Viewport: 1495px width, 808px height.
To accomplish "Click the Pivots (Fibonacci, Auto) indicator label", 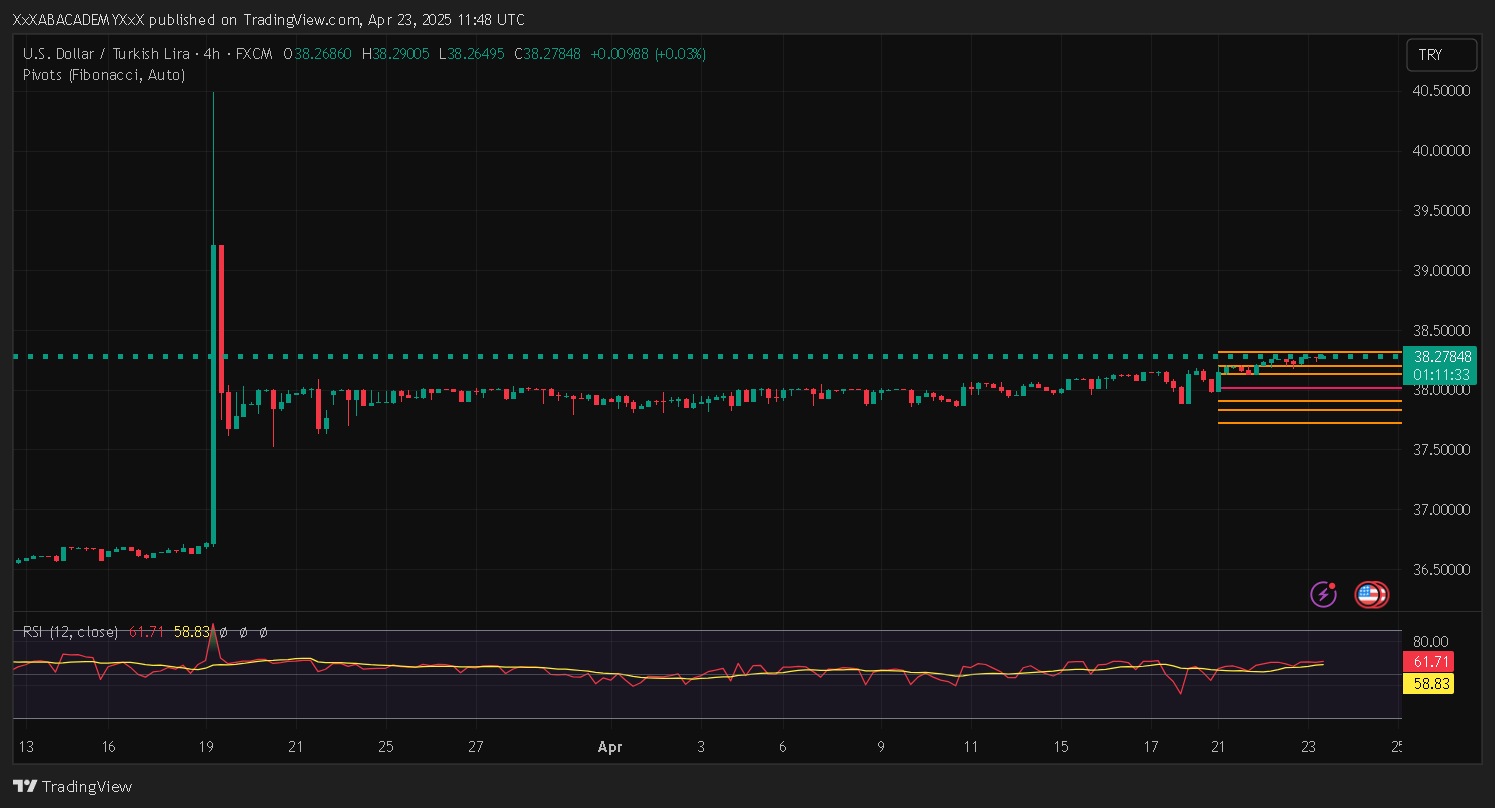I will click(103, 75).
